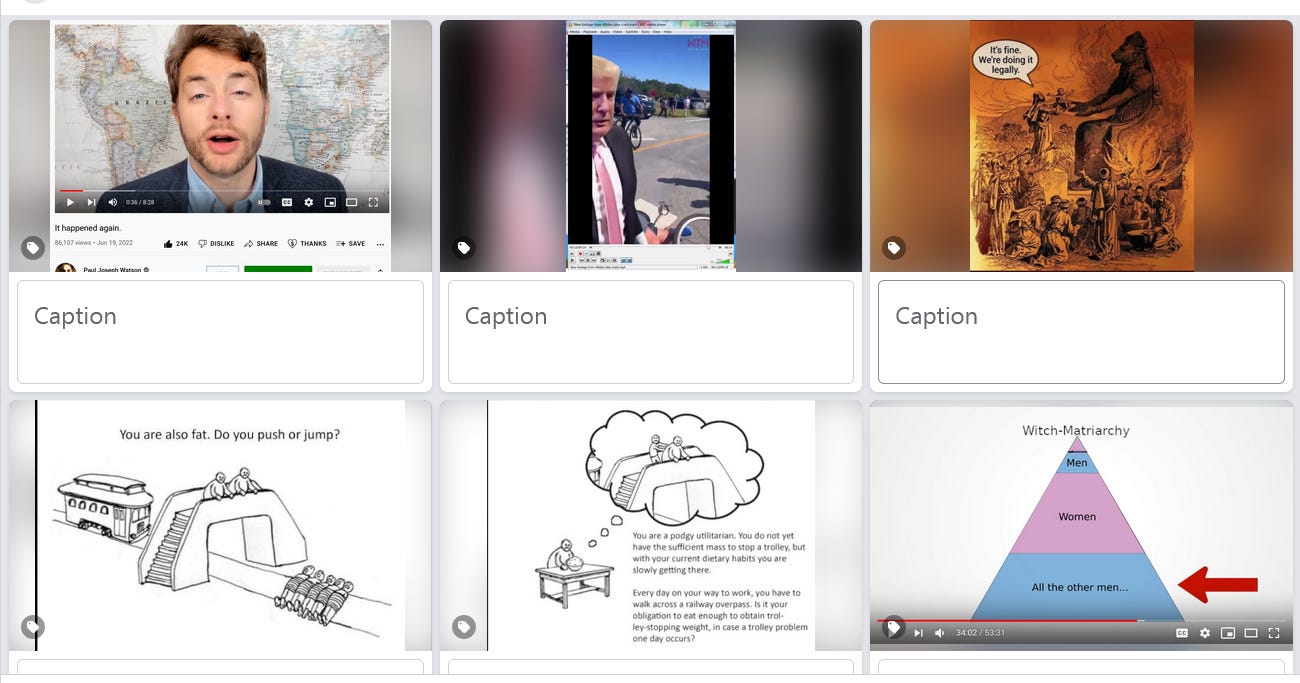
Task: Click the Caption field under the Paul Joseph Watson image
Action: [220, 332]
